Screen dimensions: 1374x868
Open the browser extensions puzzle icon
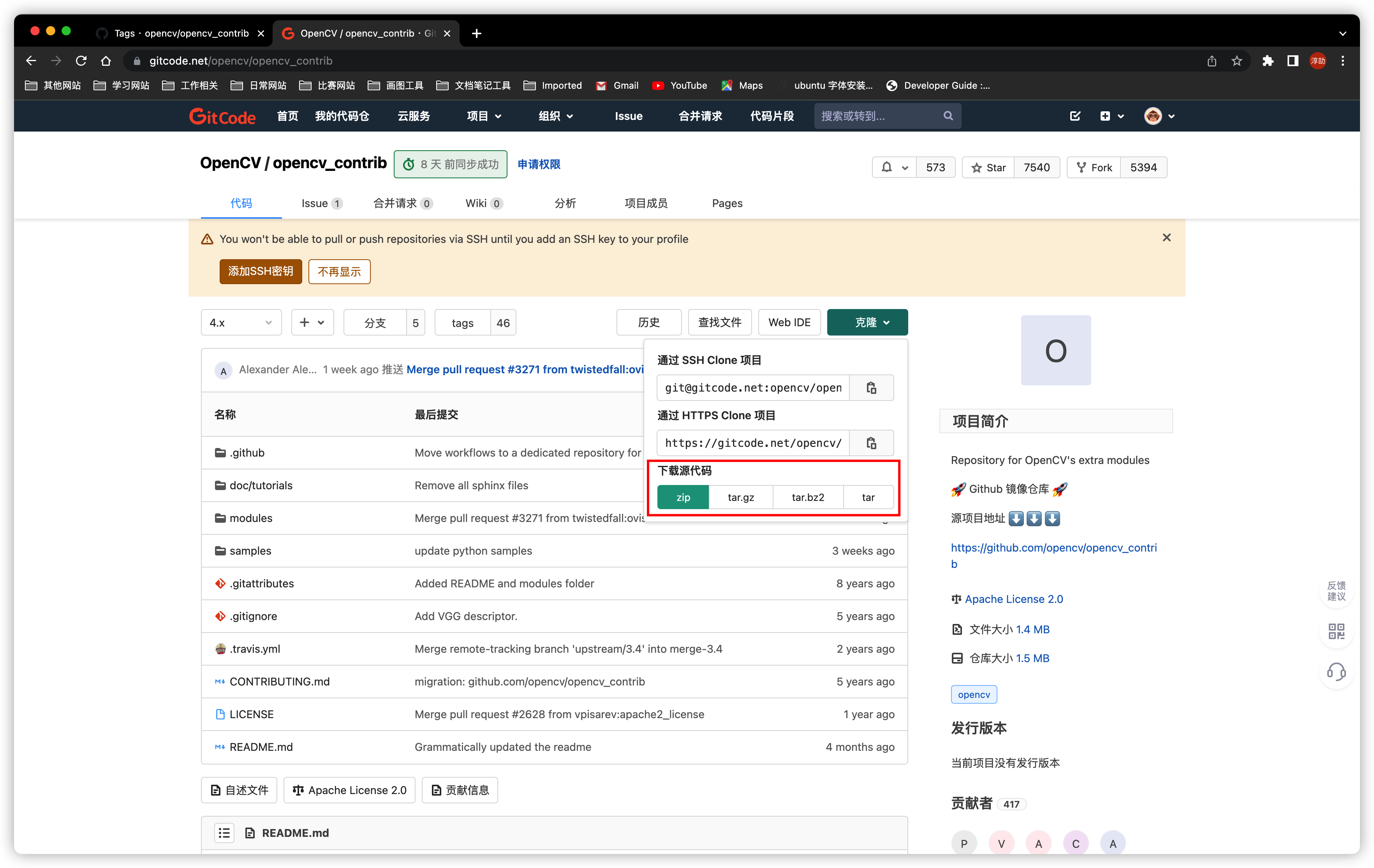(x=1268, y=61)
